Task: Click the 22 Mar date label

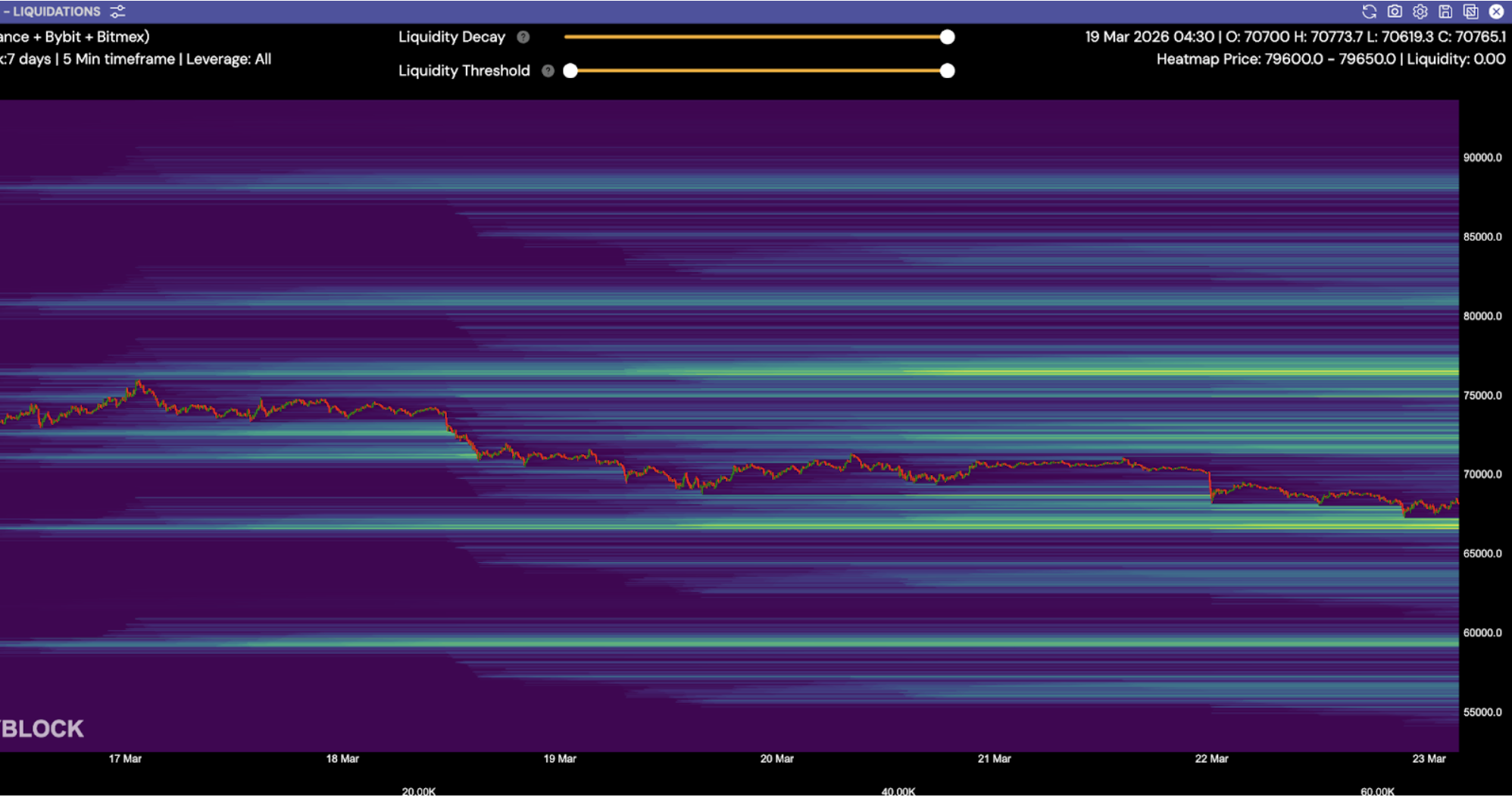Action: pyautogui.click(x=1212, y=758)
